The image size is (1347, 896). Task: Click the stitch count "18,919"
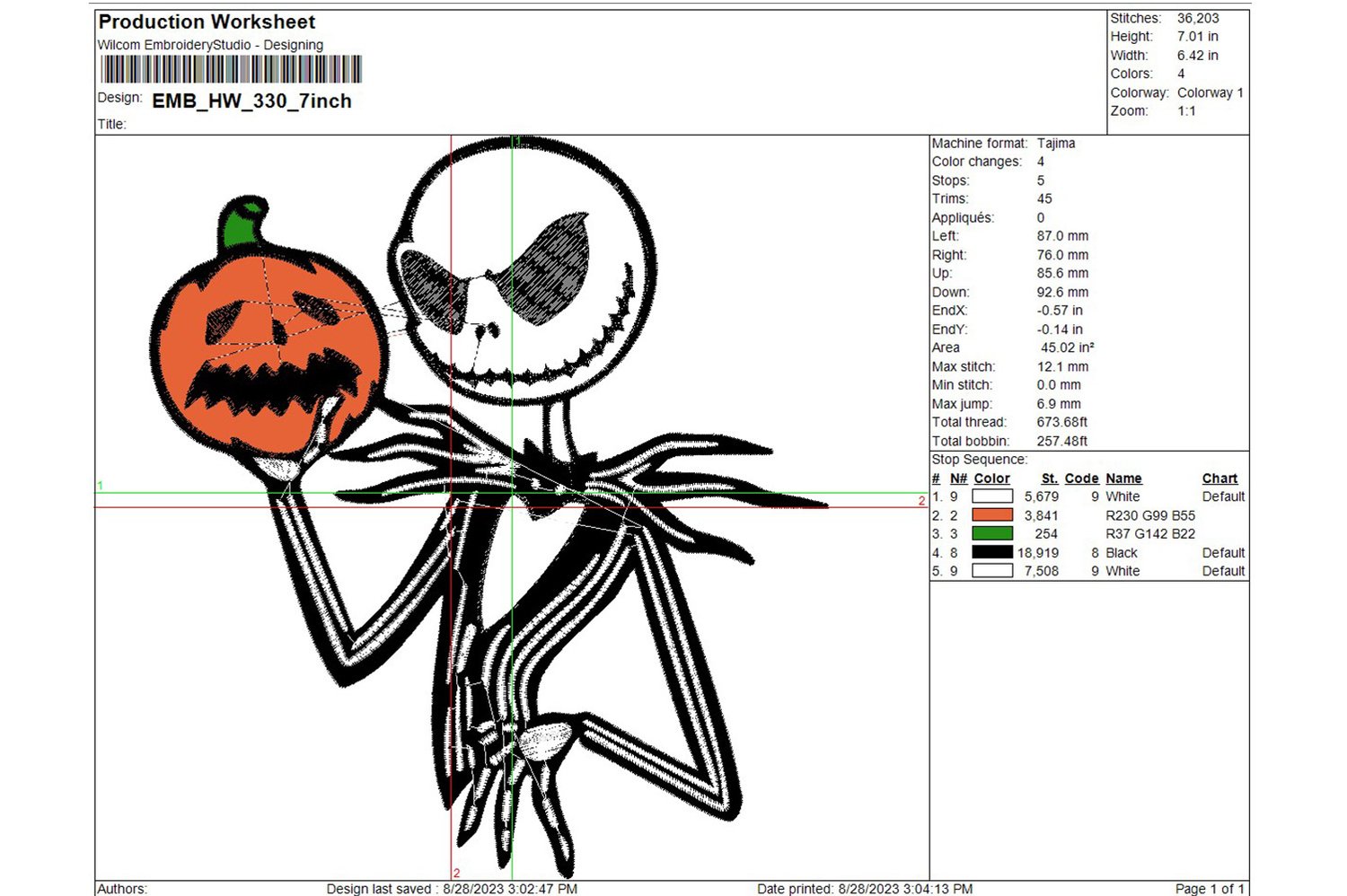[1038, 553]
